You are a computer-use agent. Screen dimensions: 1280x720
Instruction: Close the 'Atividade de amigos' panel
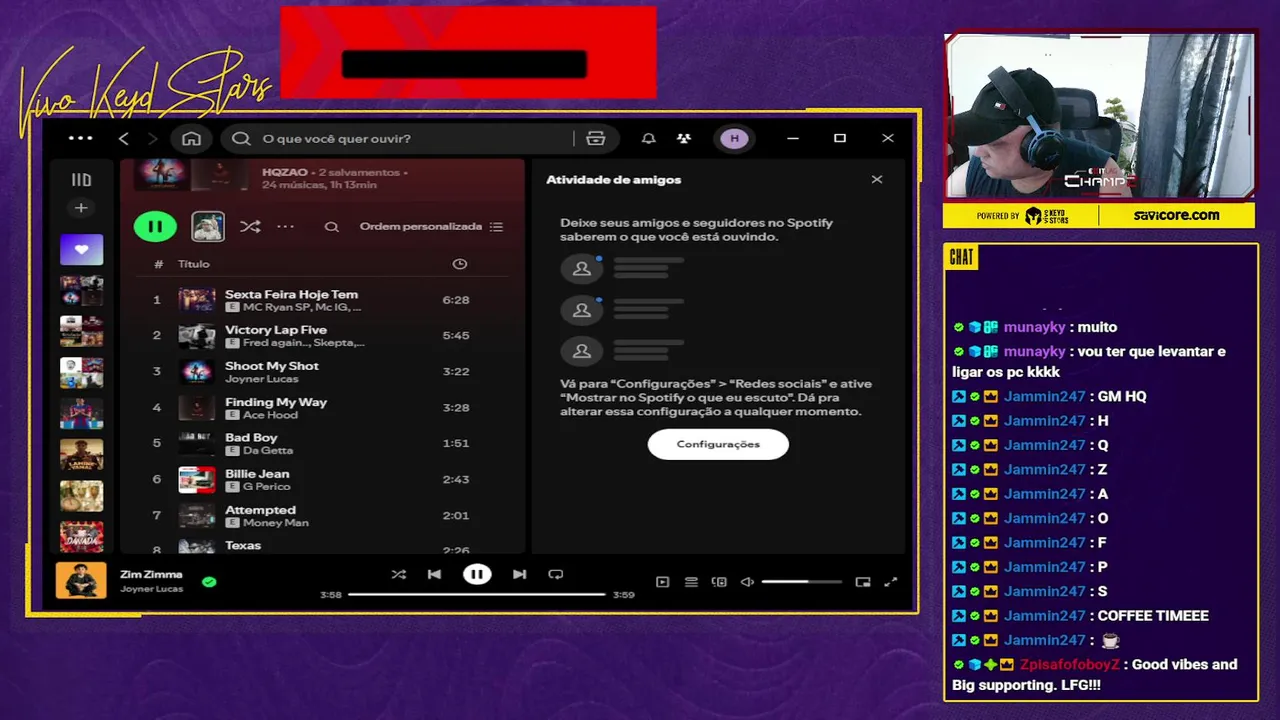pos(877,180)
